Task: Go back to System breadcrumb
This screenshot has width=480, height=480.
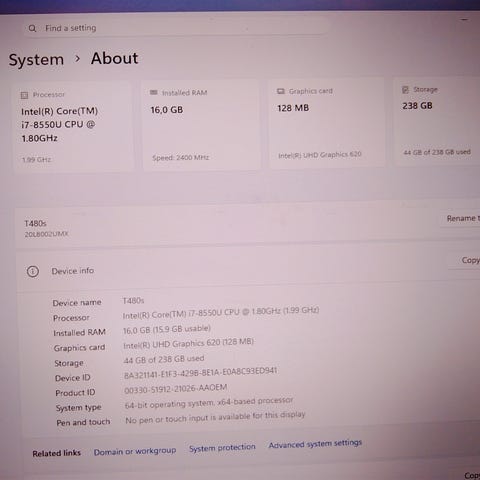Action: pos(36,60)
